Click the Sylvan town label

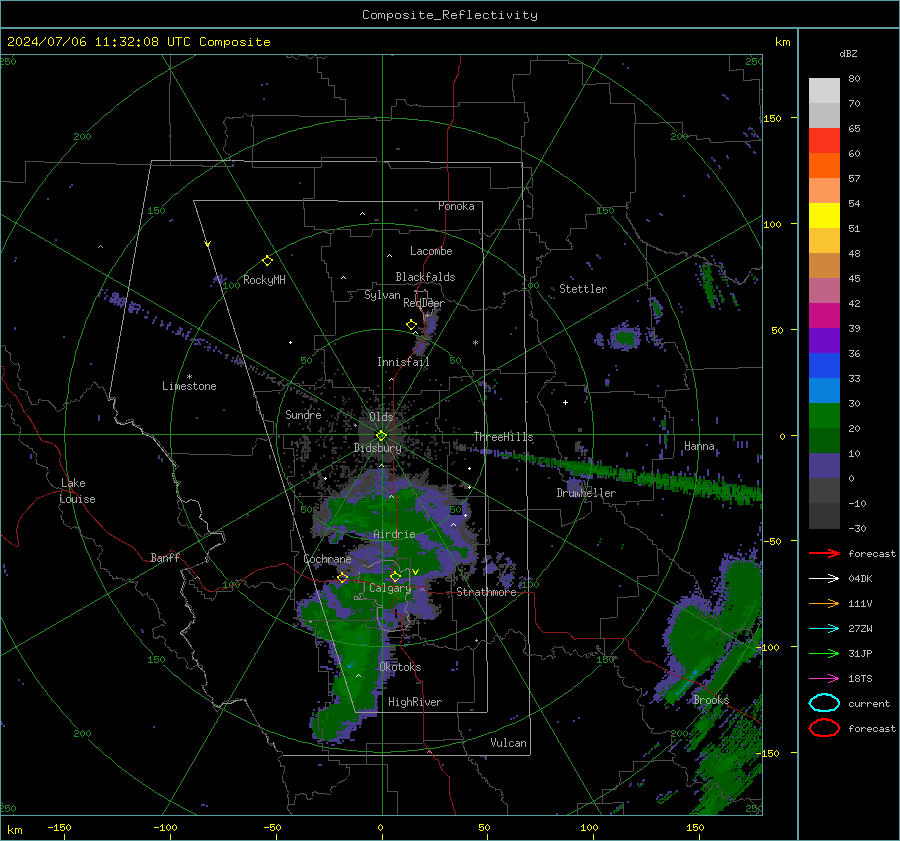point(382,295)
